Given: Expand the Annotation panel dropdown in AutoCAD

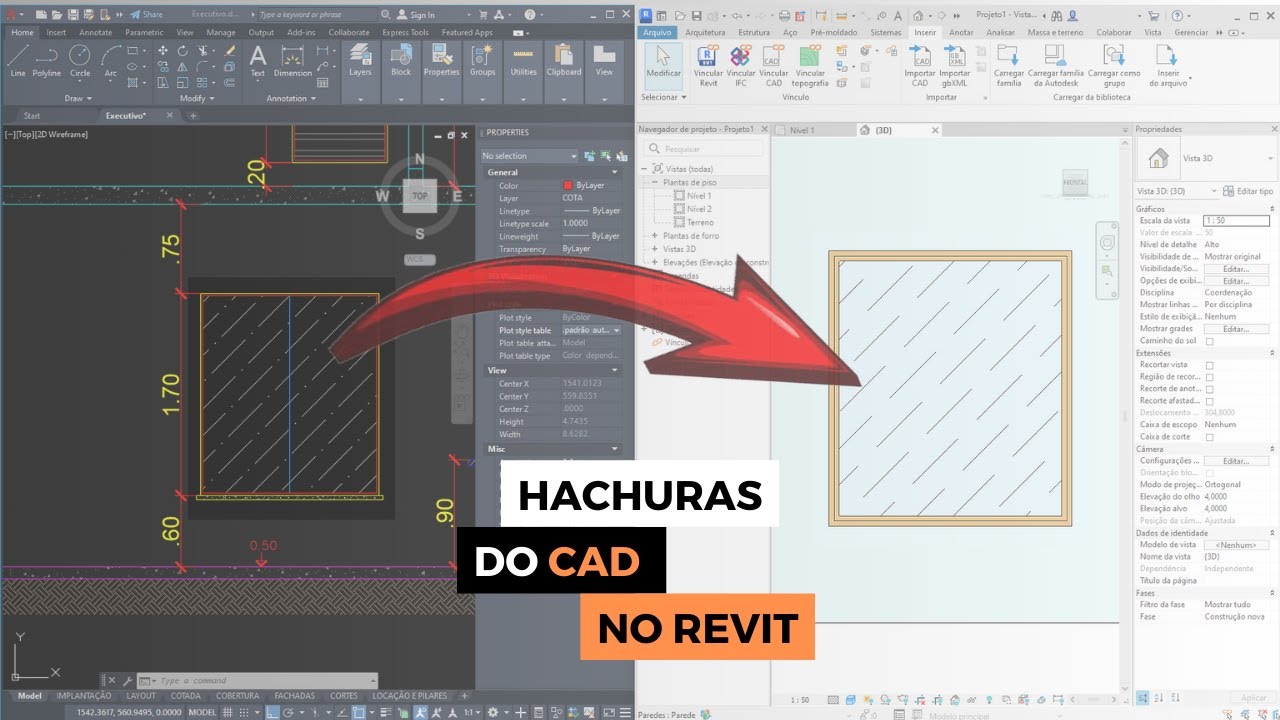Looking at the screenshot, I should tap(291, 98).
